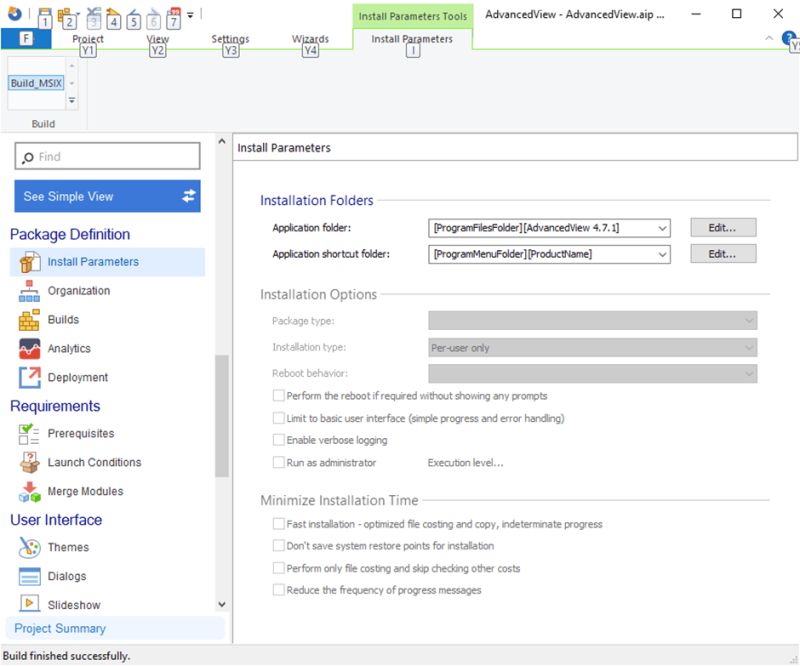Check Run as administrator

click(279, 462)
